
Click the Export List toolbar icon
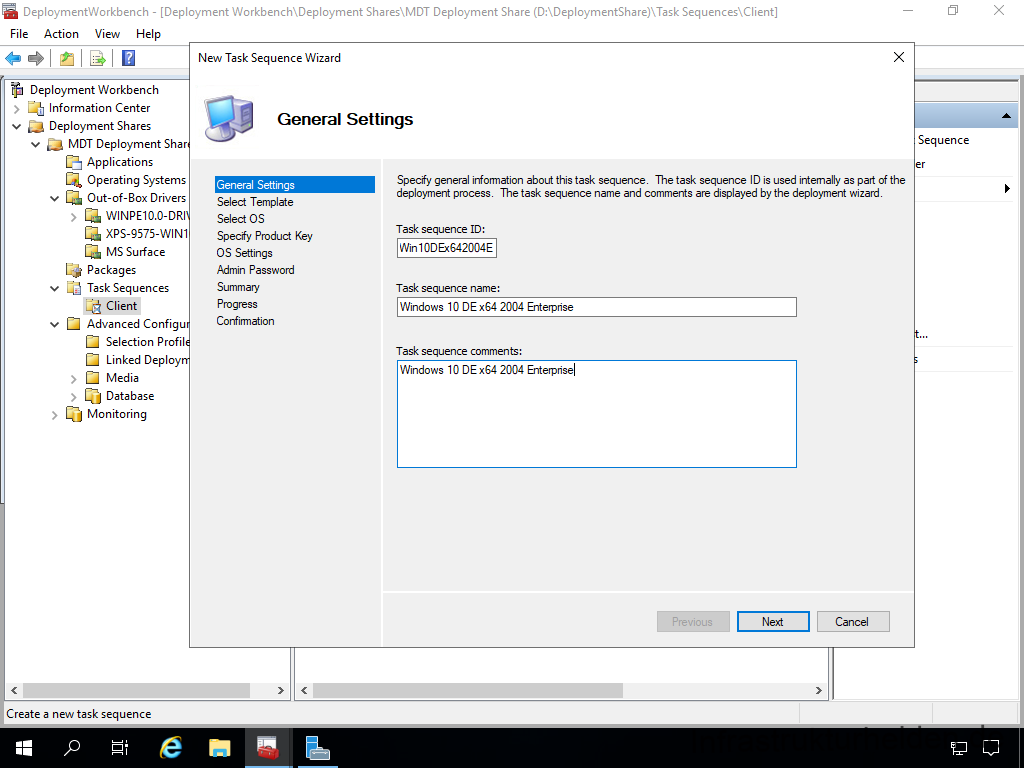98,58
